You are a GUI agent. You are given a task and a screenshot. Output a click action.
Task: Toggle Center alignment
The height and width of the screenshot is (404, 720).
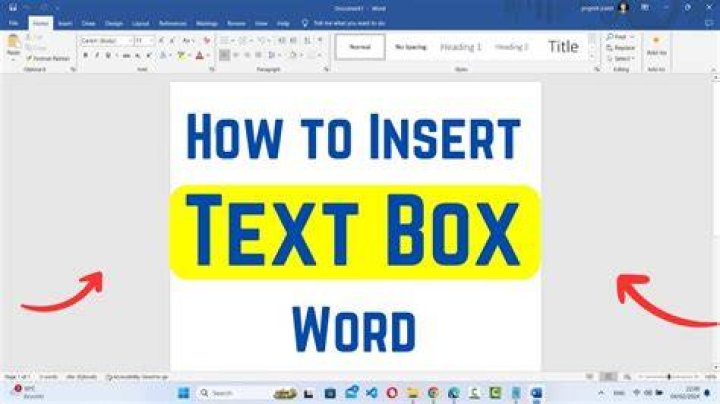click(236, 56)
